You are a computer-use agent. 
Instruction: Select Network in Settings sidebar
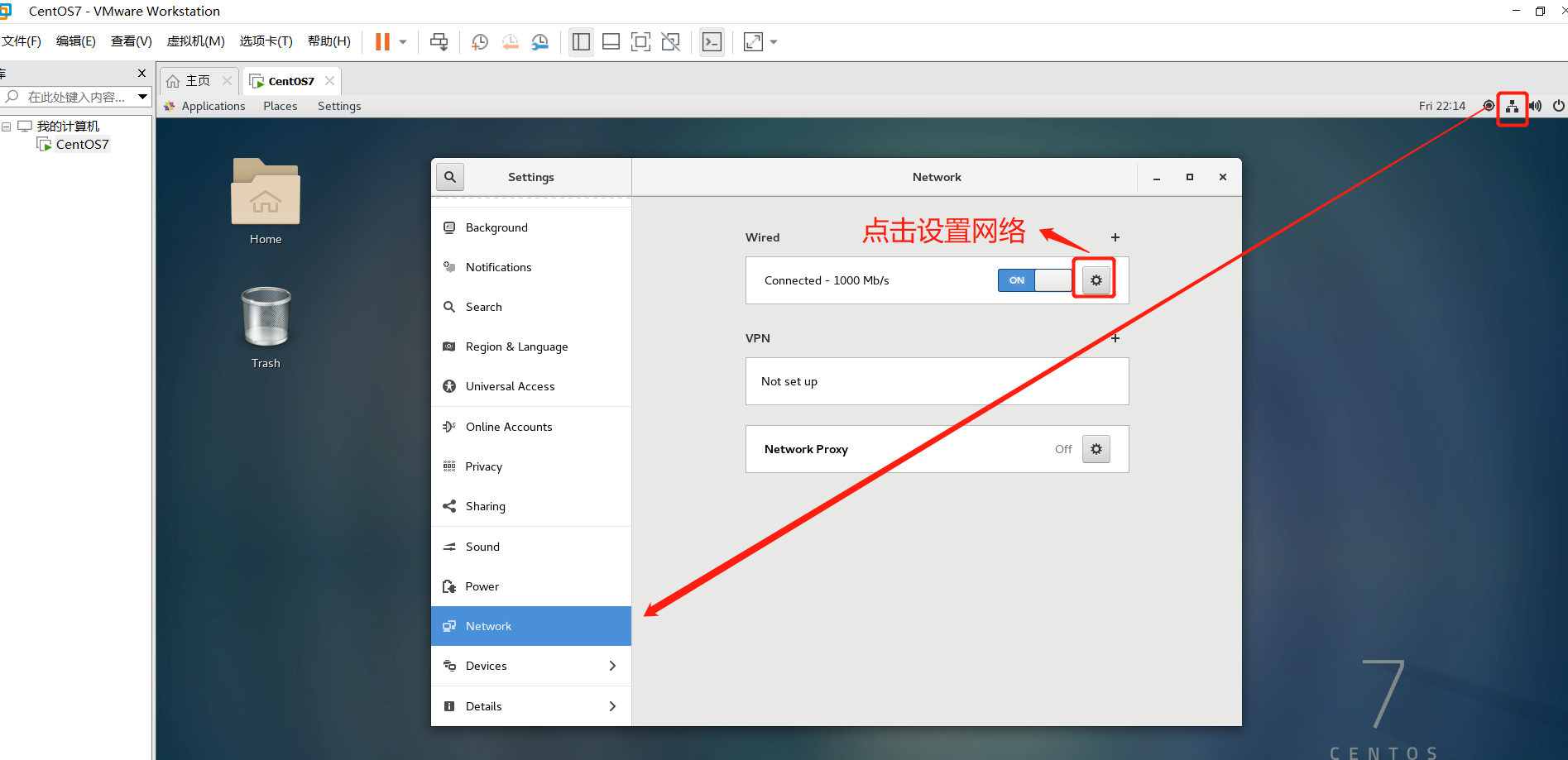[531, 626]
